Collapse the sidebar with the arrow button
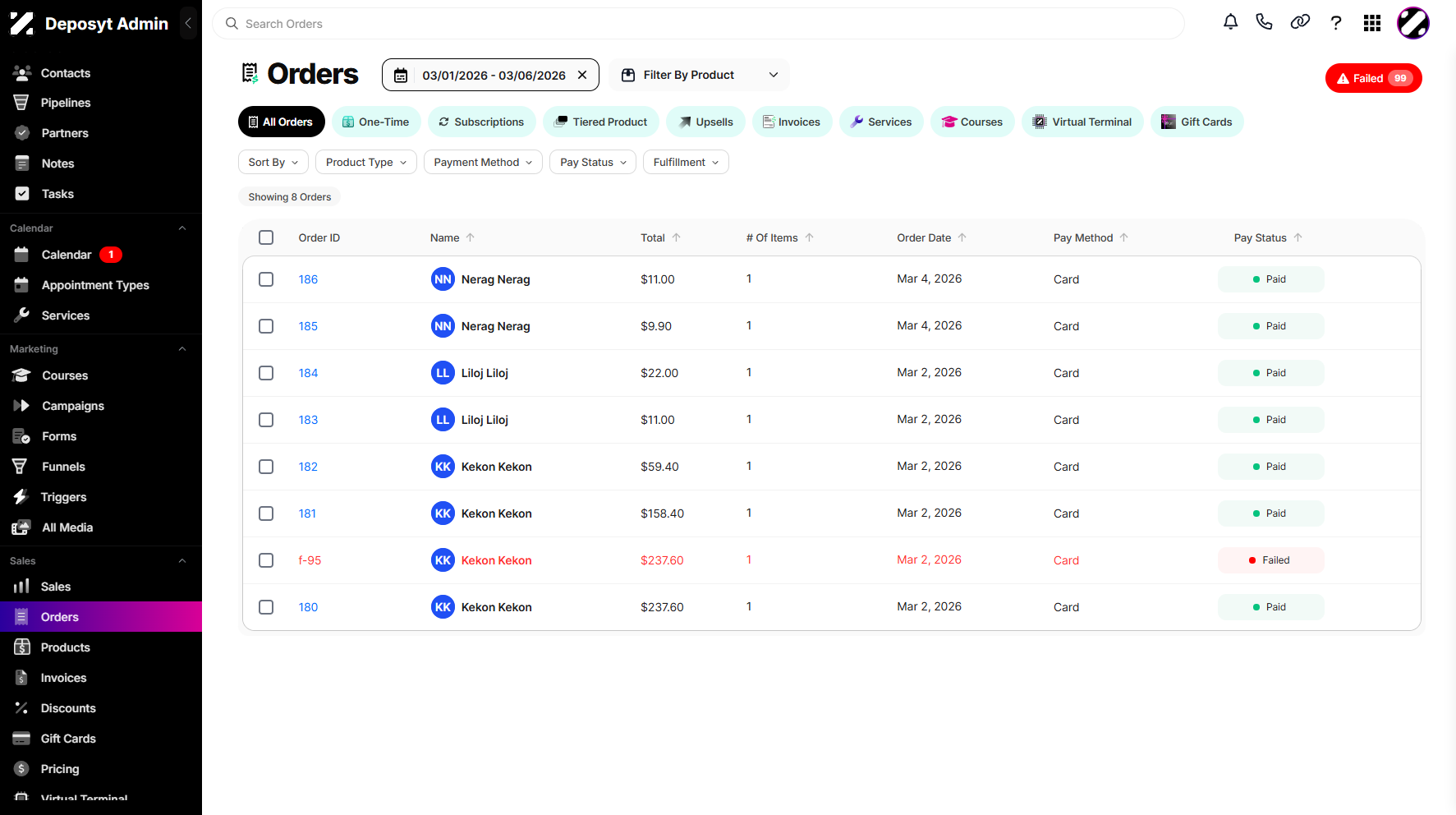Image resolution: width=1456 pixels, height=815 pixels. 188,24
